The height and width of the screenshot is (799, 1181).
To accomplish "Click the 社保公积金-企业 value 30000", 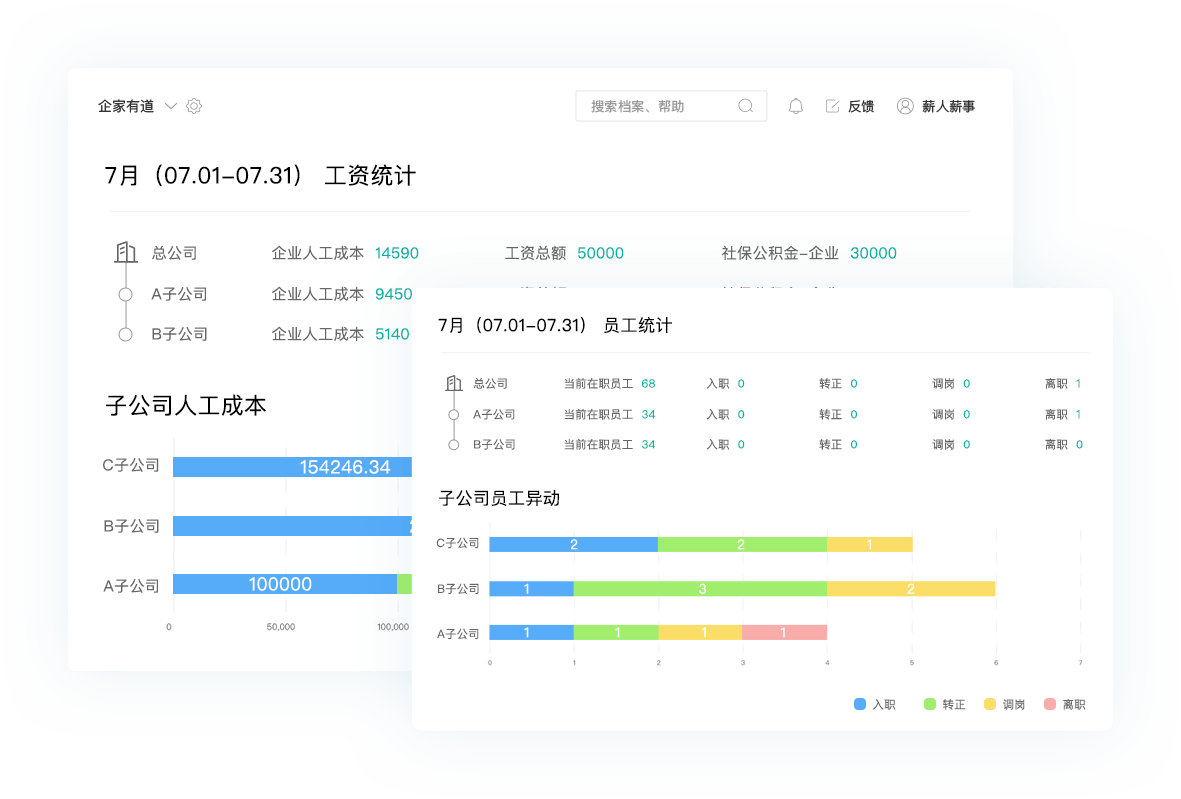I will click(x=873, y=253).
